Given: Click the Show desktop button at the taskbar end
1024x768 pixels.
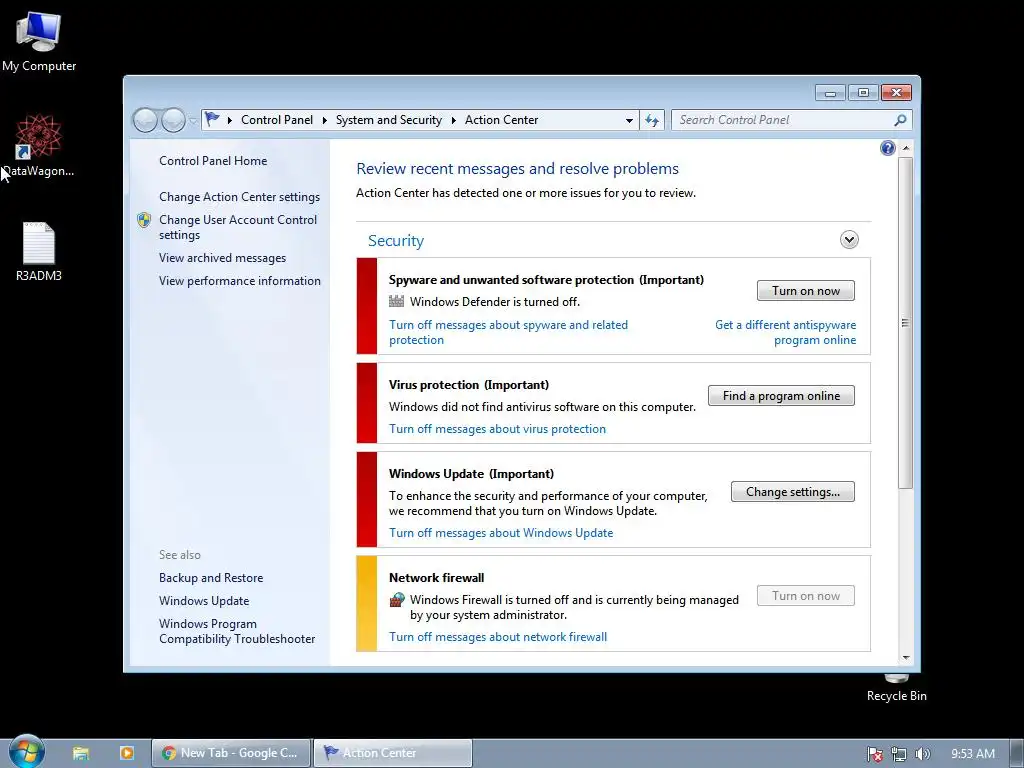Looking at the screenshot, I should [x=1017, y=753].
